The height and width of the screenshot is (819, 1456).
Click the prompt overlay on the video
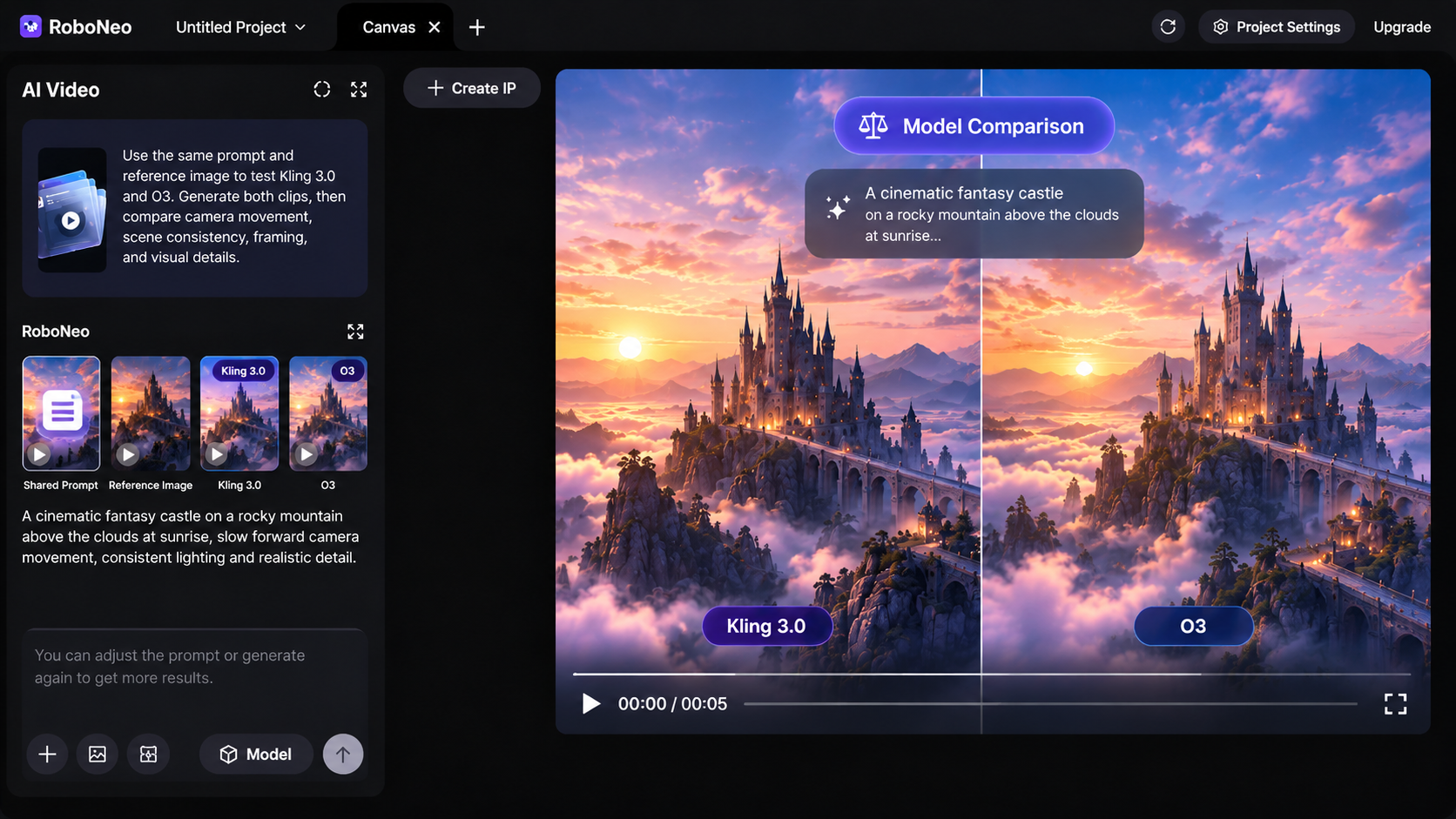point(974,214)
